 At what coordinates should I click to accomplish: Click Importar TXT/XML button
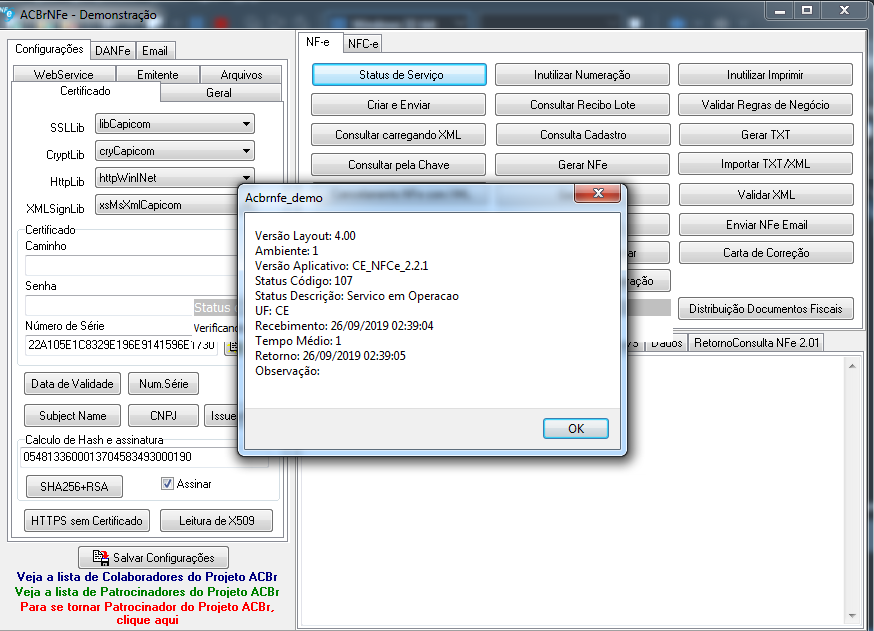(x=765, y=164)
